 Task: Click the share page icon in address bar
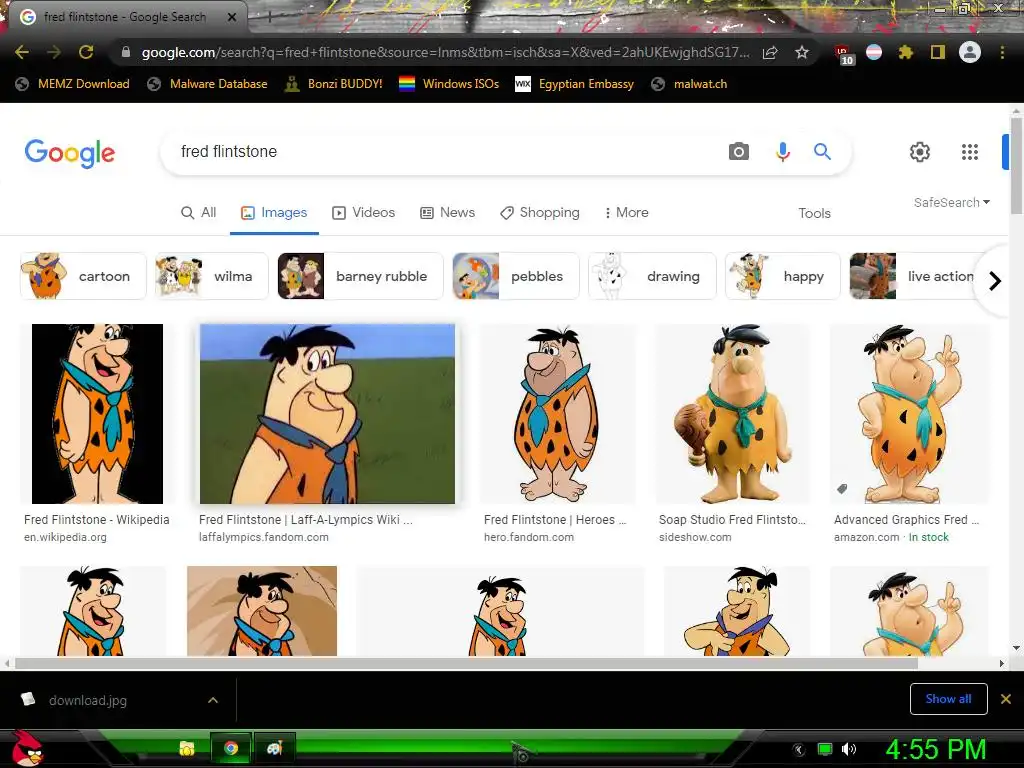coord(770,52)
